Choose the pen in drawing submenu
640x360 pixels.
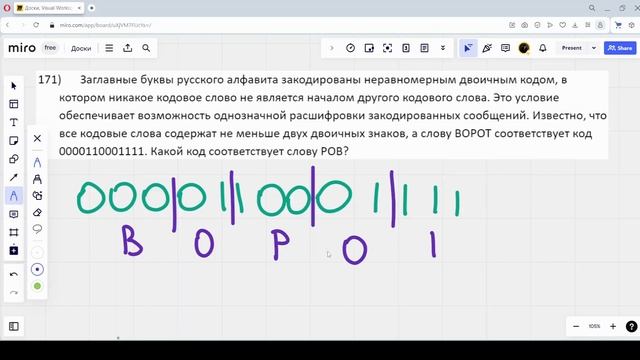[x=37, y=162]
